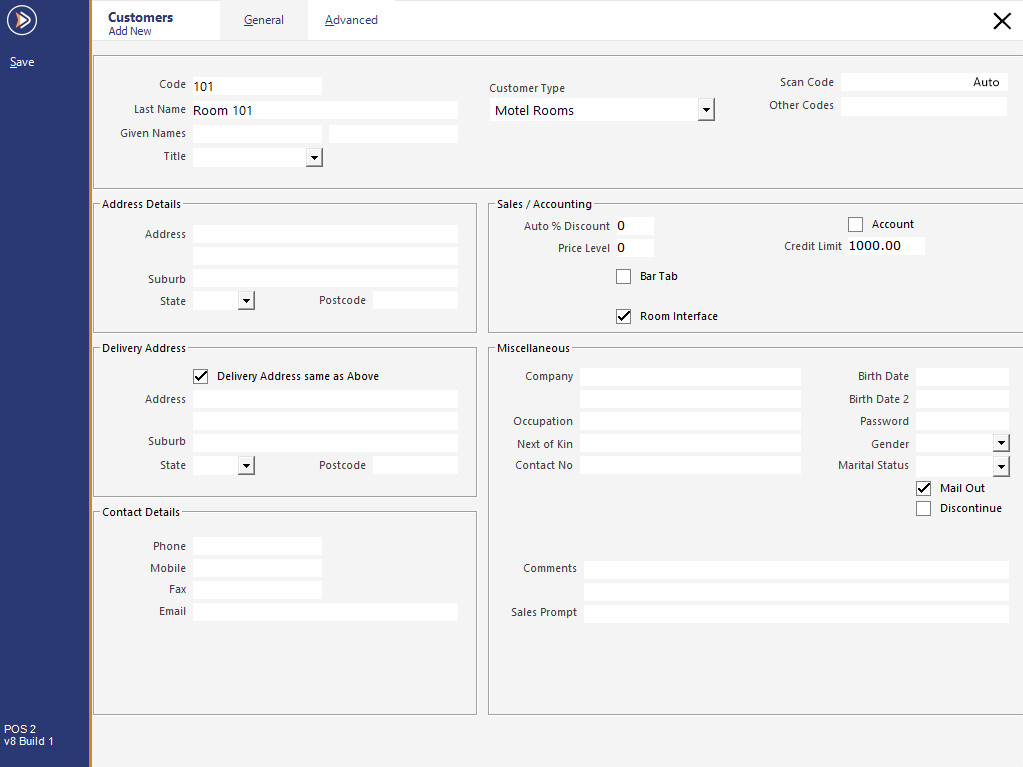Disable the Room Interface checkbox
Image resolution: width=1023 pixels, height=767 pixels.
[623, 316]
